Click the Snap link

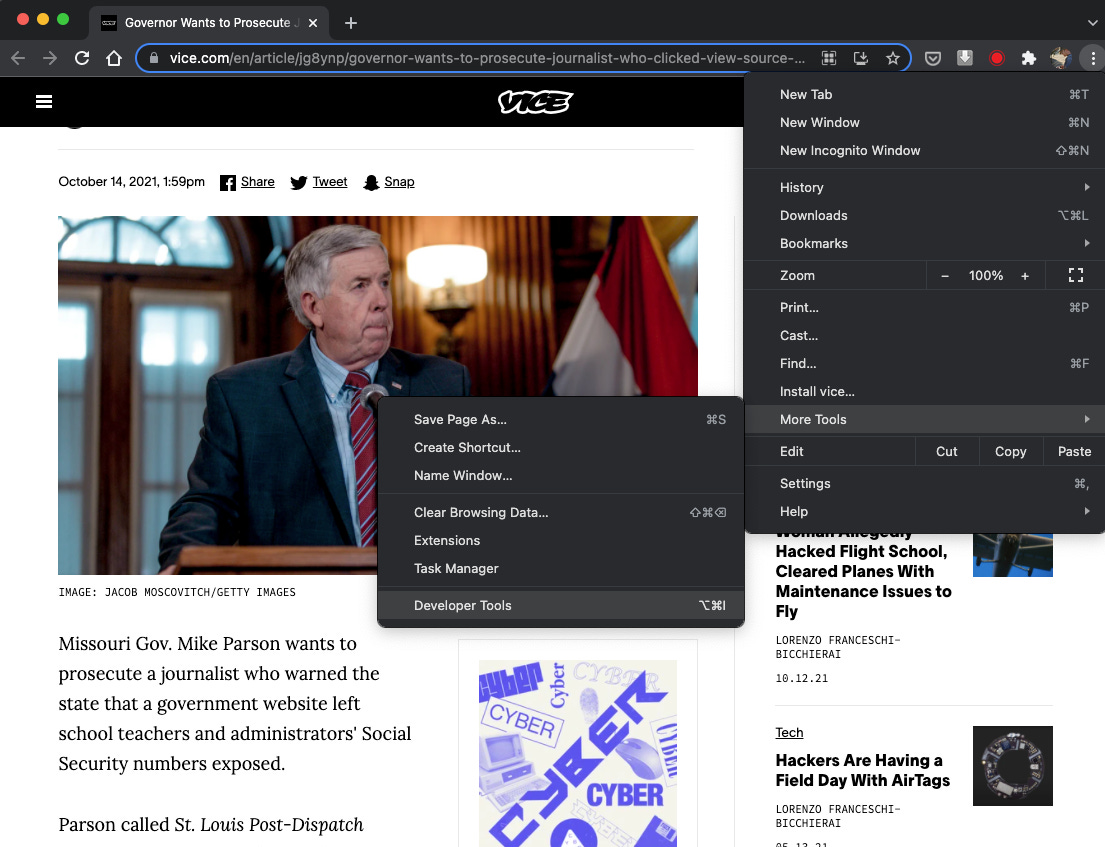399,182
